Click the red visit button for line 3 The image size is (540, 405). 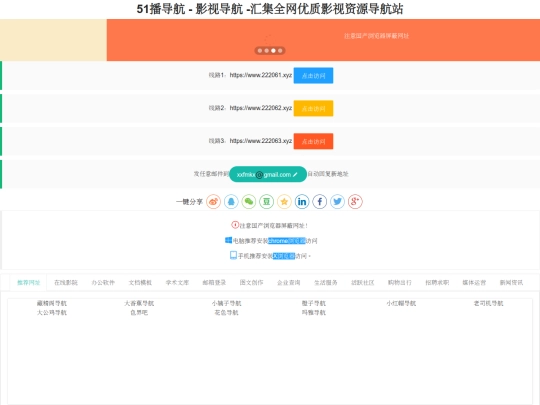click(313, 141)
